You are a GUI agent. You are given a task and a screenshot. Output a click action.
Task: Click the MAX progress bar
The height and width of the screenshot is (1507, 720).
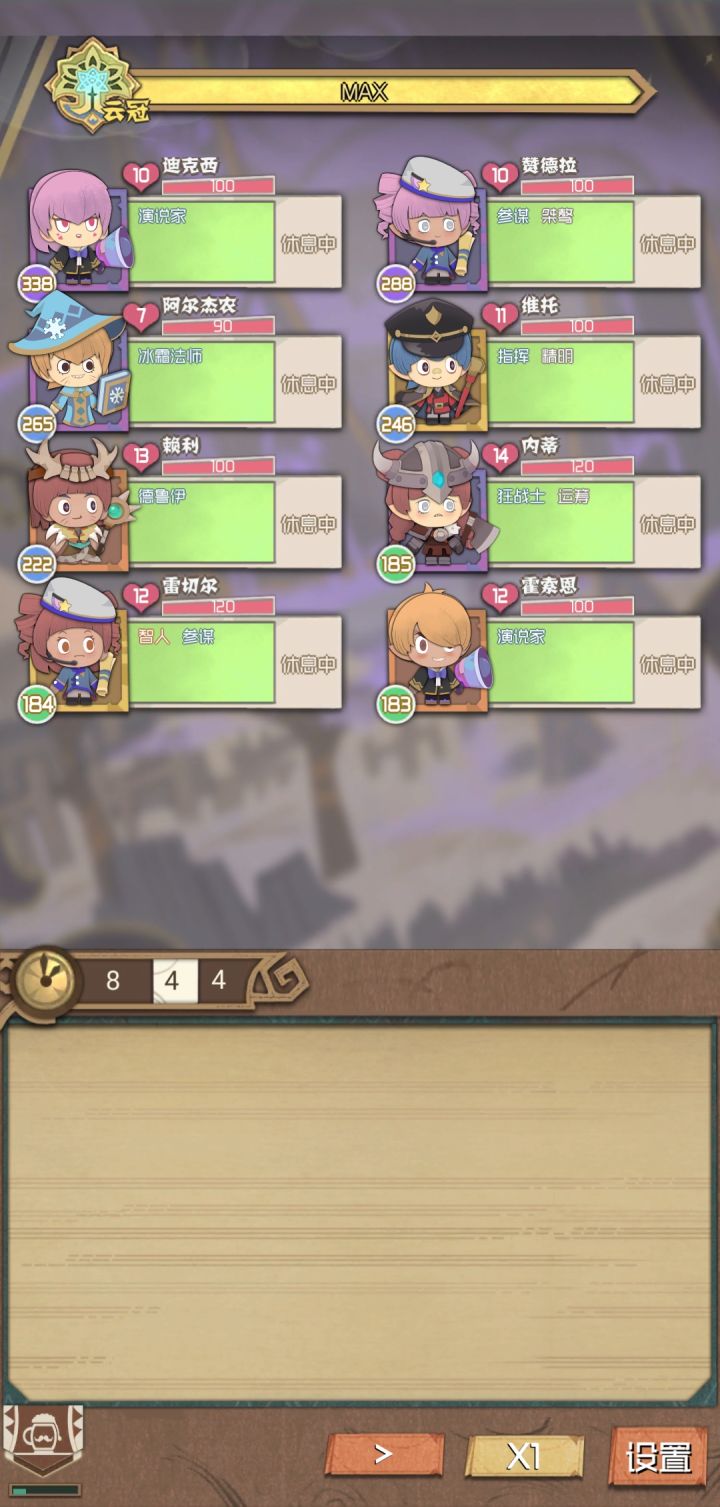coord(385,92)
